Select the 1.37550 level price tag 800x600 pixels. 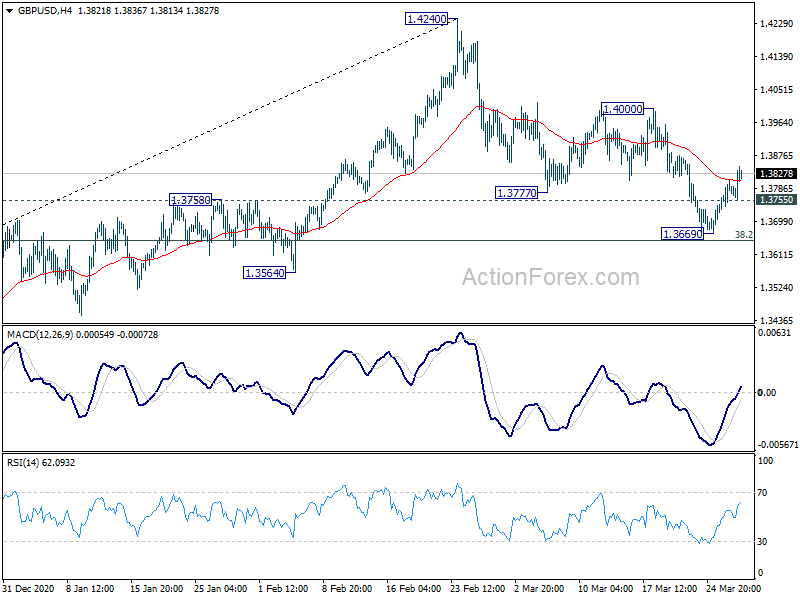click(776, 199)
